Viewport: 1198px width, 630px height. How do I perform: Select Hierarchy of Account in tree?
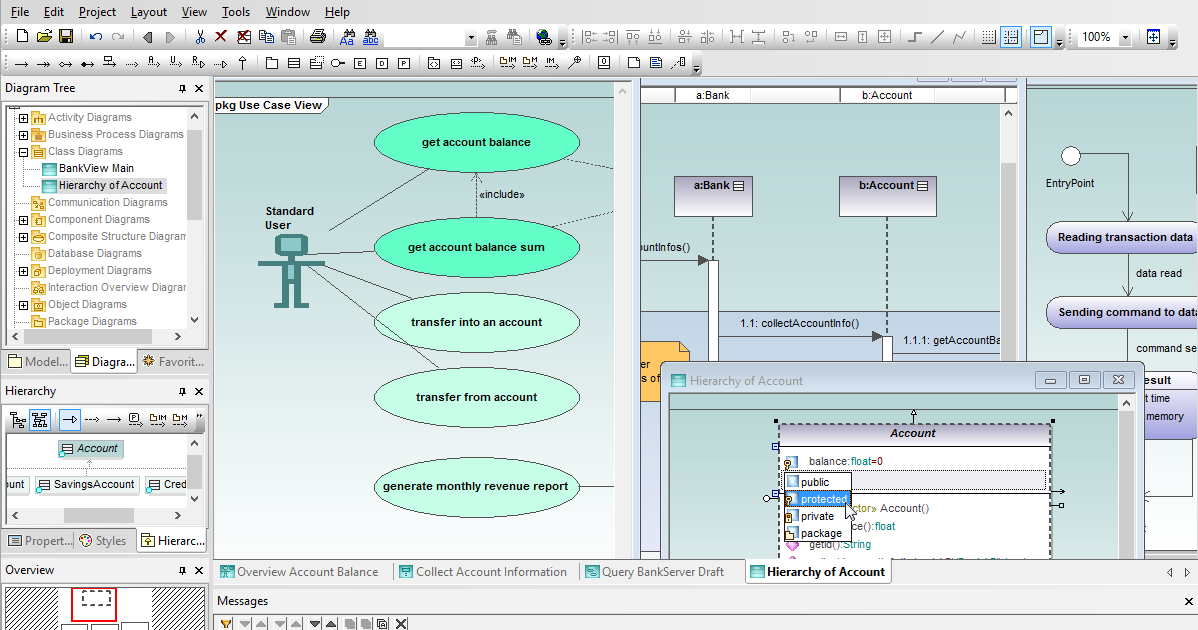click(x=110, y=186)
